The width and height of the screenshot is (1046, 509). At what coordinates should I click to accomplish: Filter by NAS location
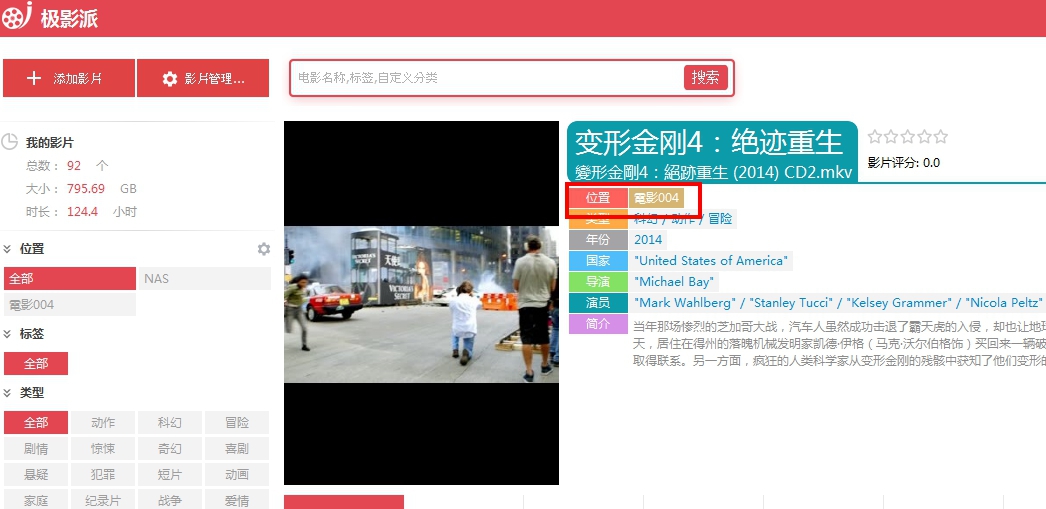pyautogui.click(x=204, y=278)
